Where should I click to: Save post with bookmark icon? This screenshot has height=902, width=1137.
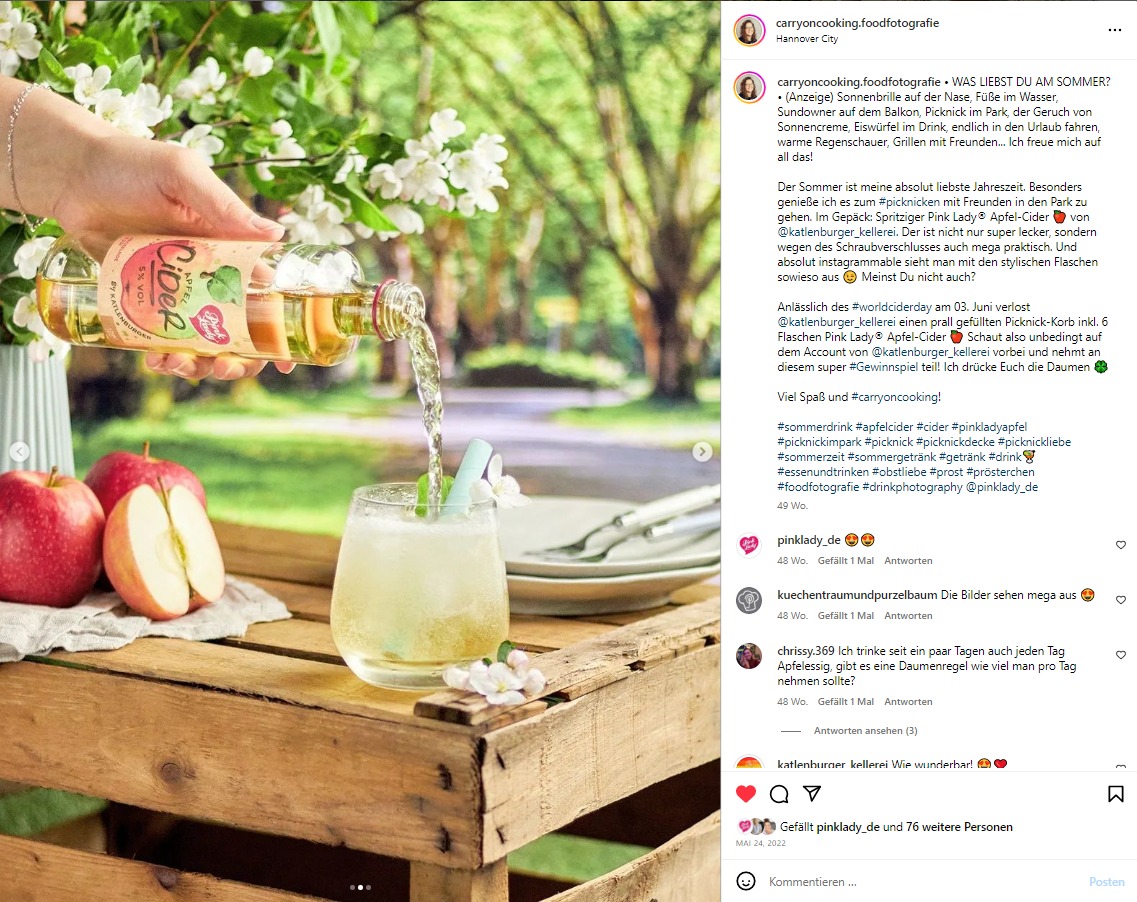(1115, 794)
